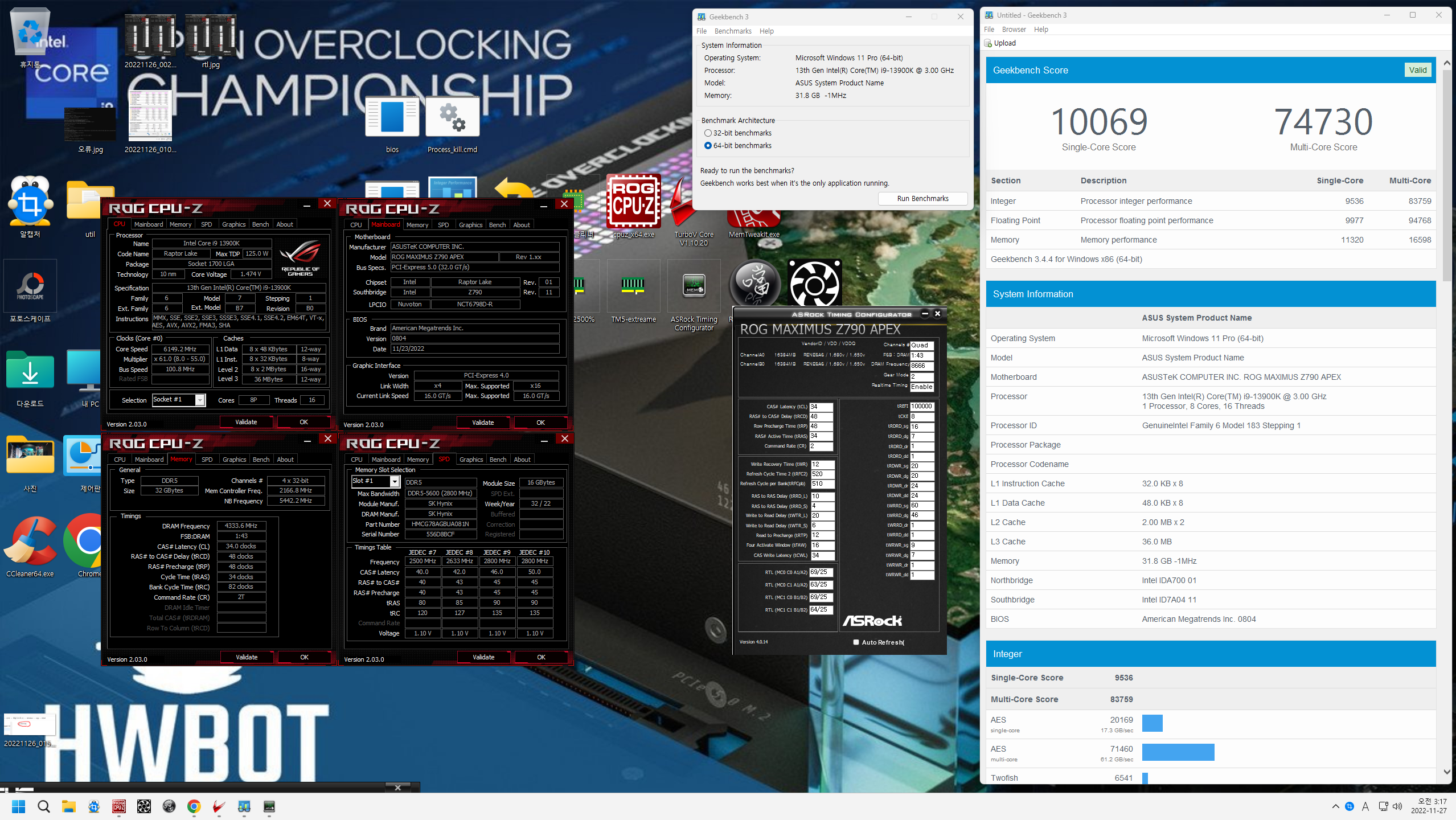Launch TM5-extreame from the desktop

(634, 292)
